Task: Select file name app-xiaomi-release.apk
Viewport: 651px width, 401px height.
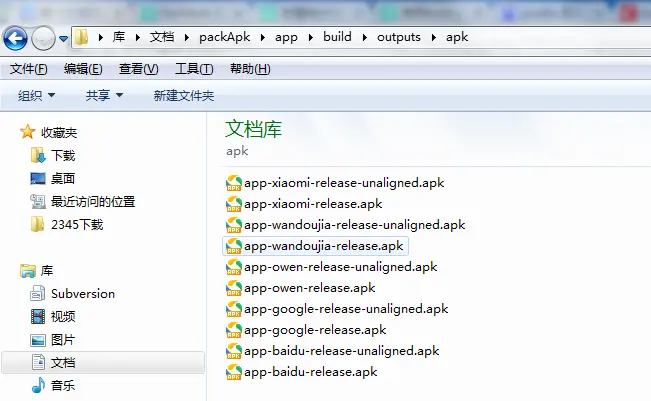Action: pyautogui.click(x=313, y=204)
